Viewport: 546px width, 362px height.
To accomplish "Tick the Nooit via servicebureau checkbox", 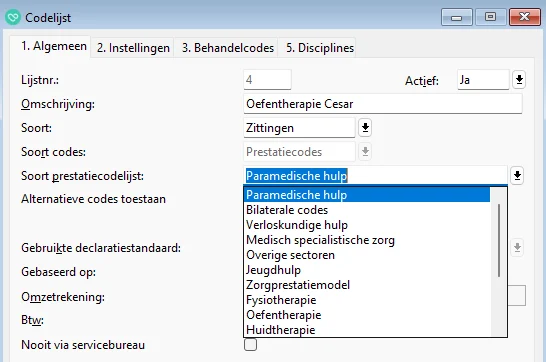I will tap(250, 345).
